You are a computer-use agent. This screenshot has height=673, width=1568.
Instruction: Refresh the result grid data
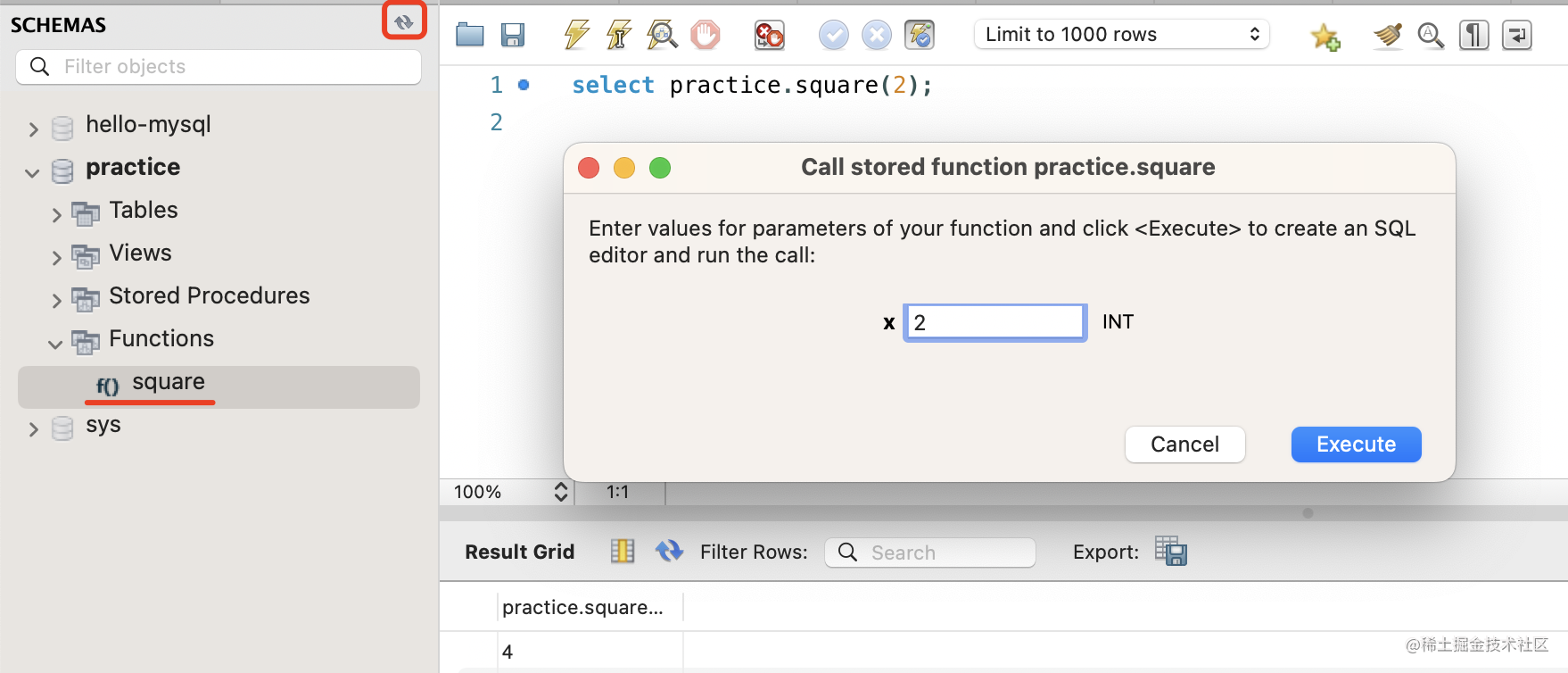point(669,552)
